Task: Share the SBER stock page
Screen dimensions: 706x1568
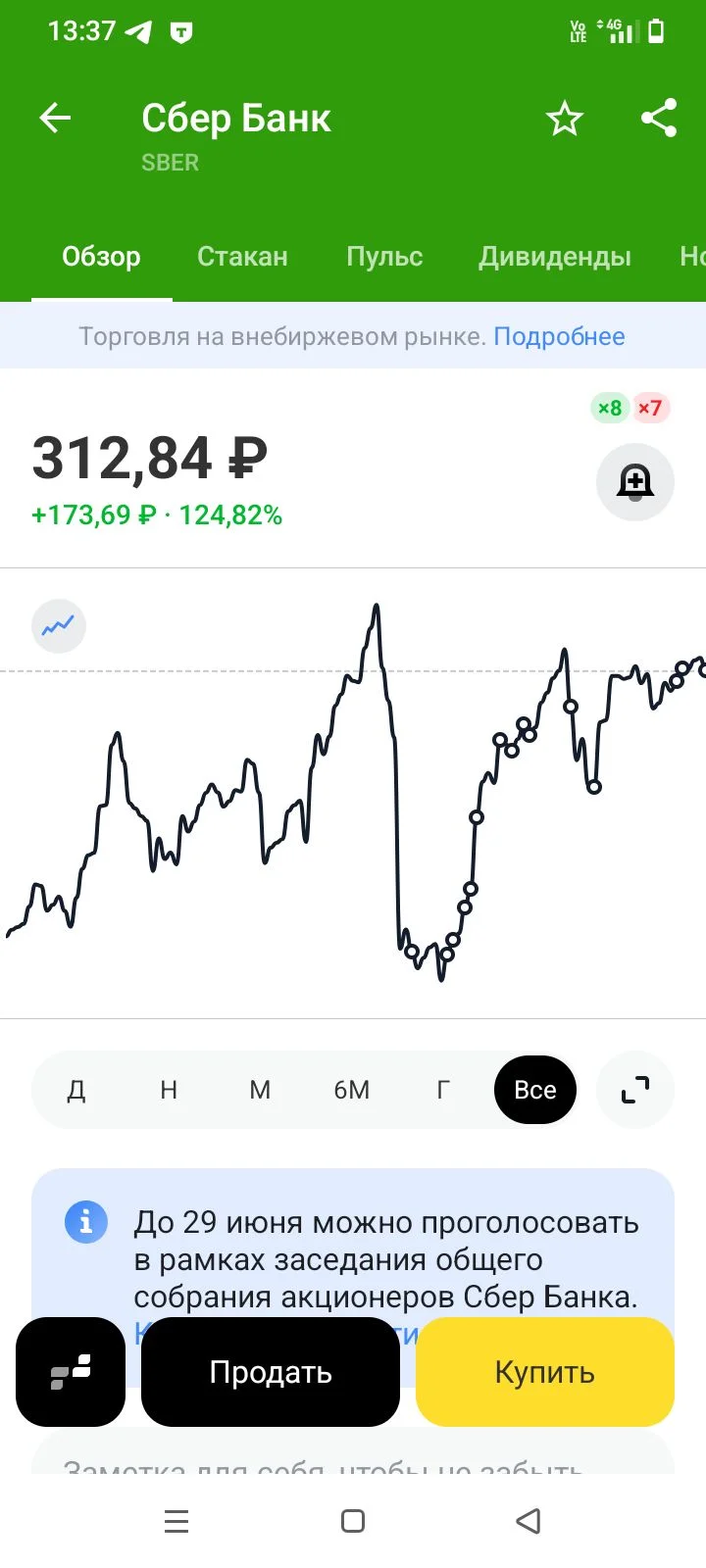Action: [x=659, y=119]
